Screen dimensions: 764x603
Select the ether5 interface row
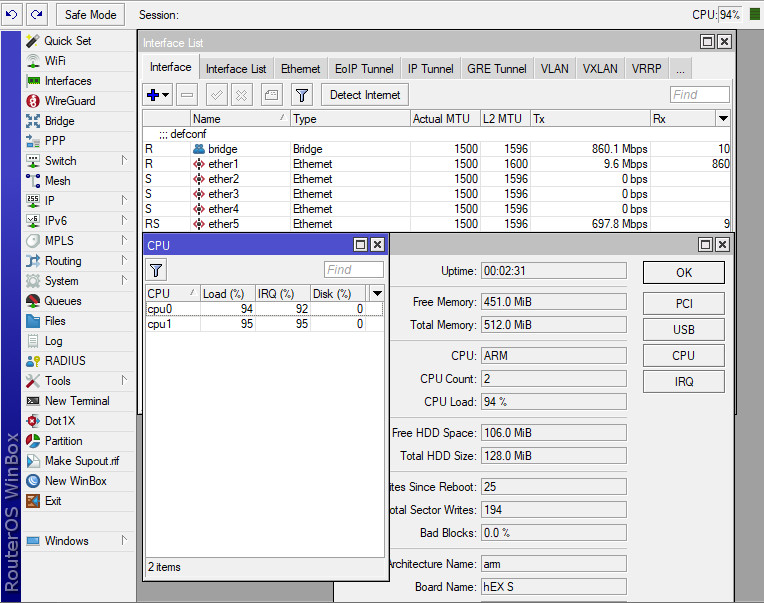pyautogui.click(x=436, y=224)
